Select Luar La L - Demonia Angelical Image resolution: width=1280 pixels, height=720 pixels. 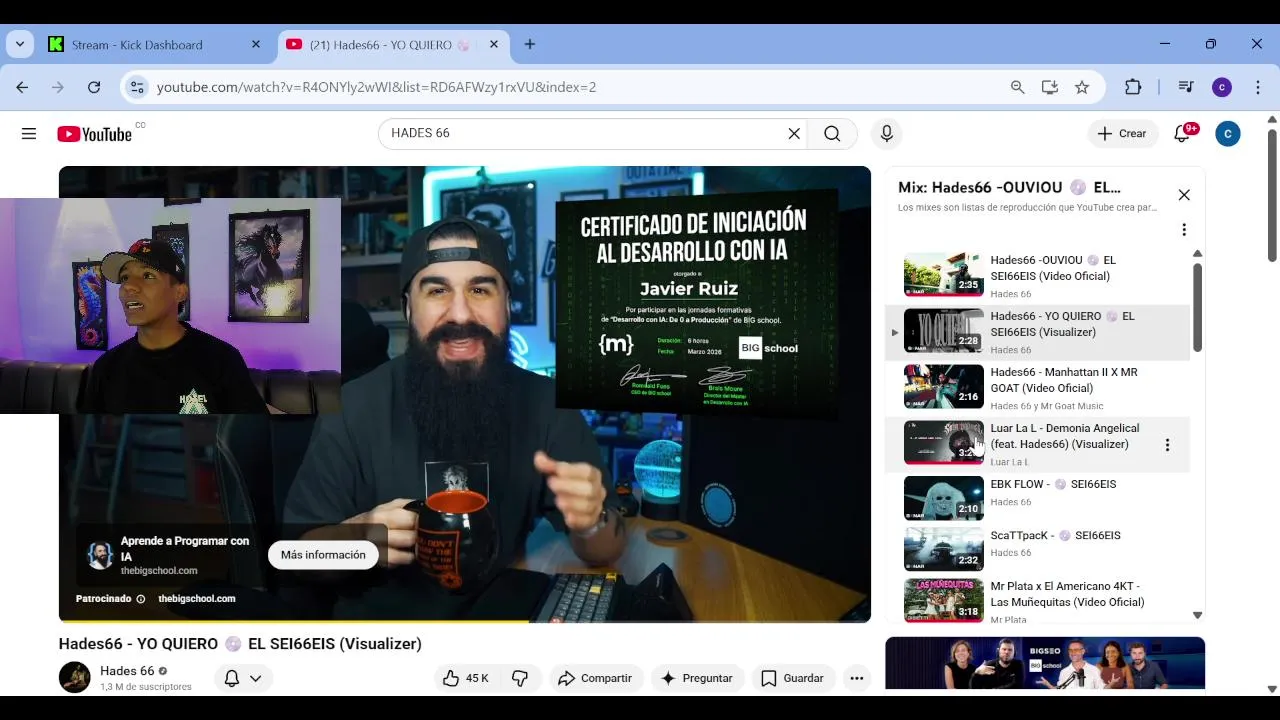[1038, 444]
